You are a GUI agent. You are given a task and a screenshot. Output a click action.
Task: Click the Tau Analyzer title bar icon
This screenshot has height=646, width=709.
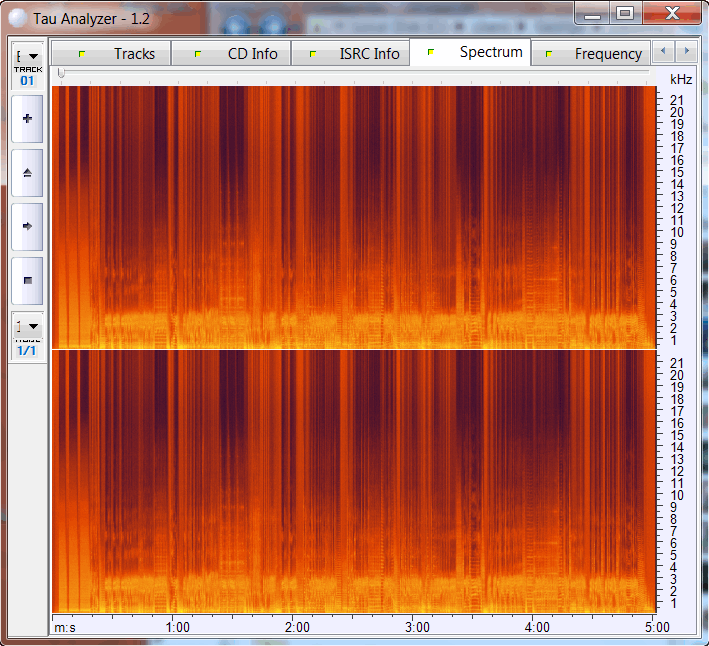click(18, 18)
